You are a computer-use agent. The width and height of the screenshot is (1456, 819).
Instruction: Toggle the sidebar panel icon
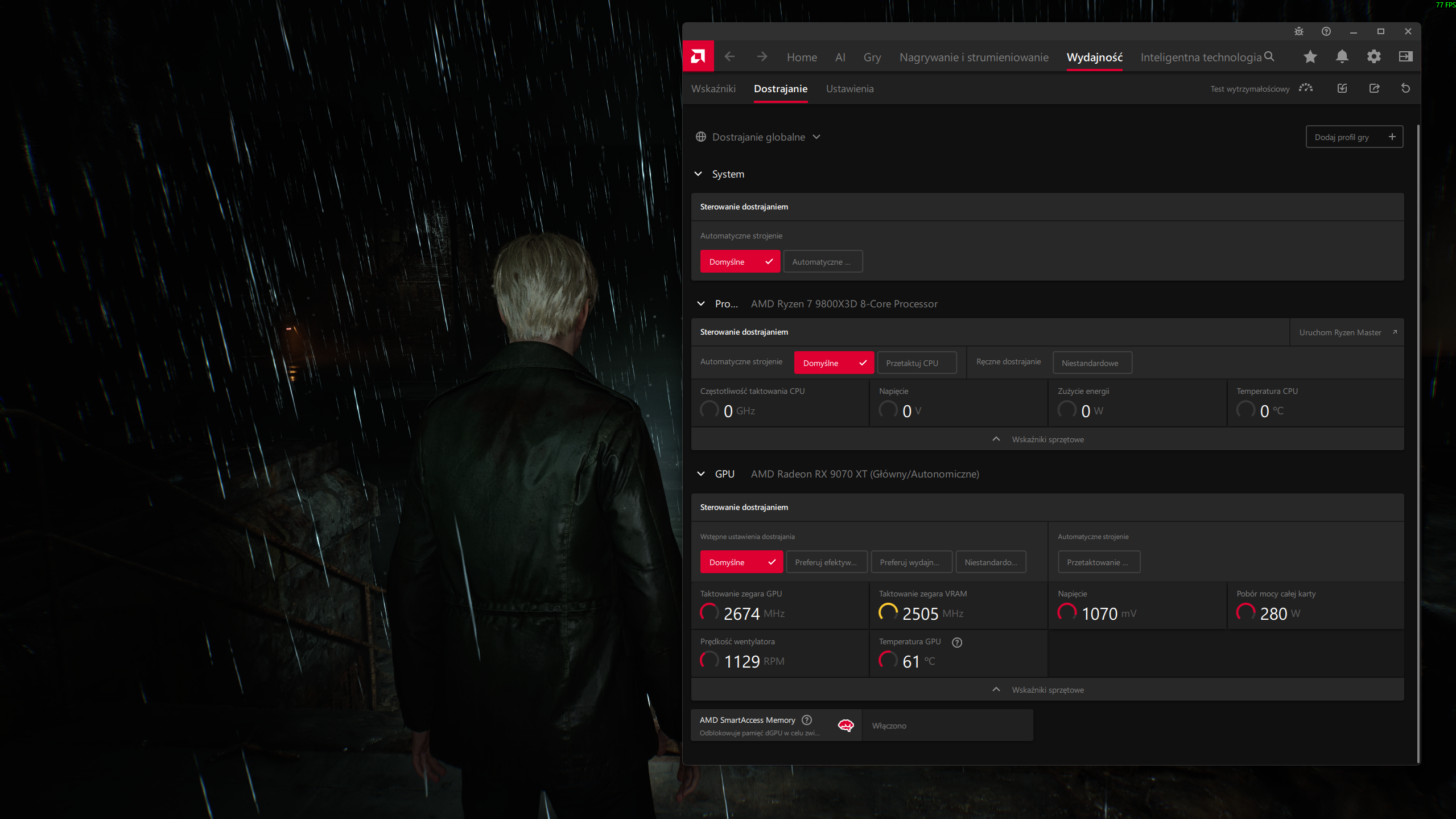click(x=1406, y=56)
